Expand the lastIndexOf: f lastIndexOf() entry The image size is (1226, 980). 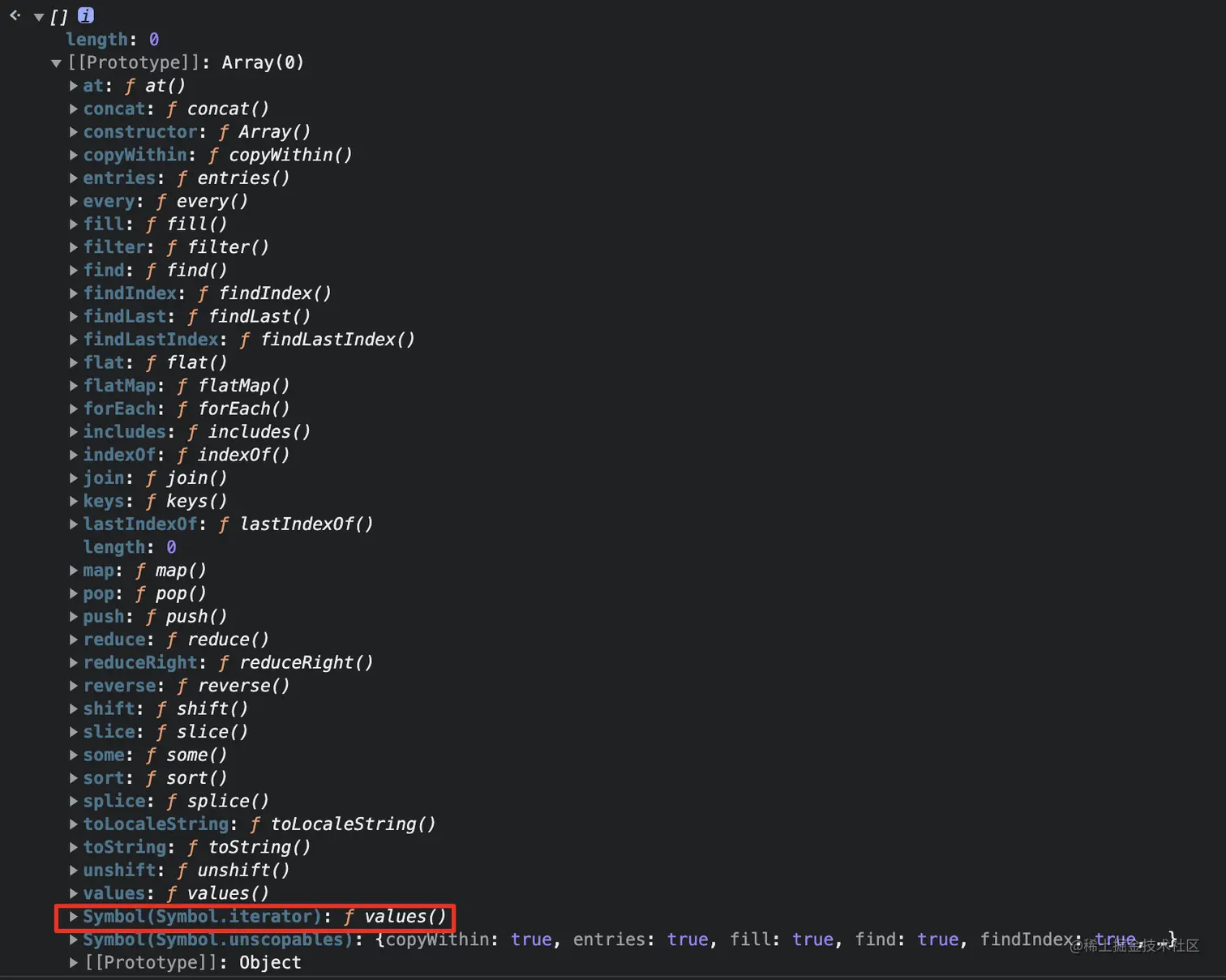[x=74, y=524]
